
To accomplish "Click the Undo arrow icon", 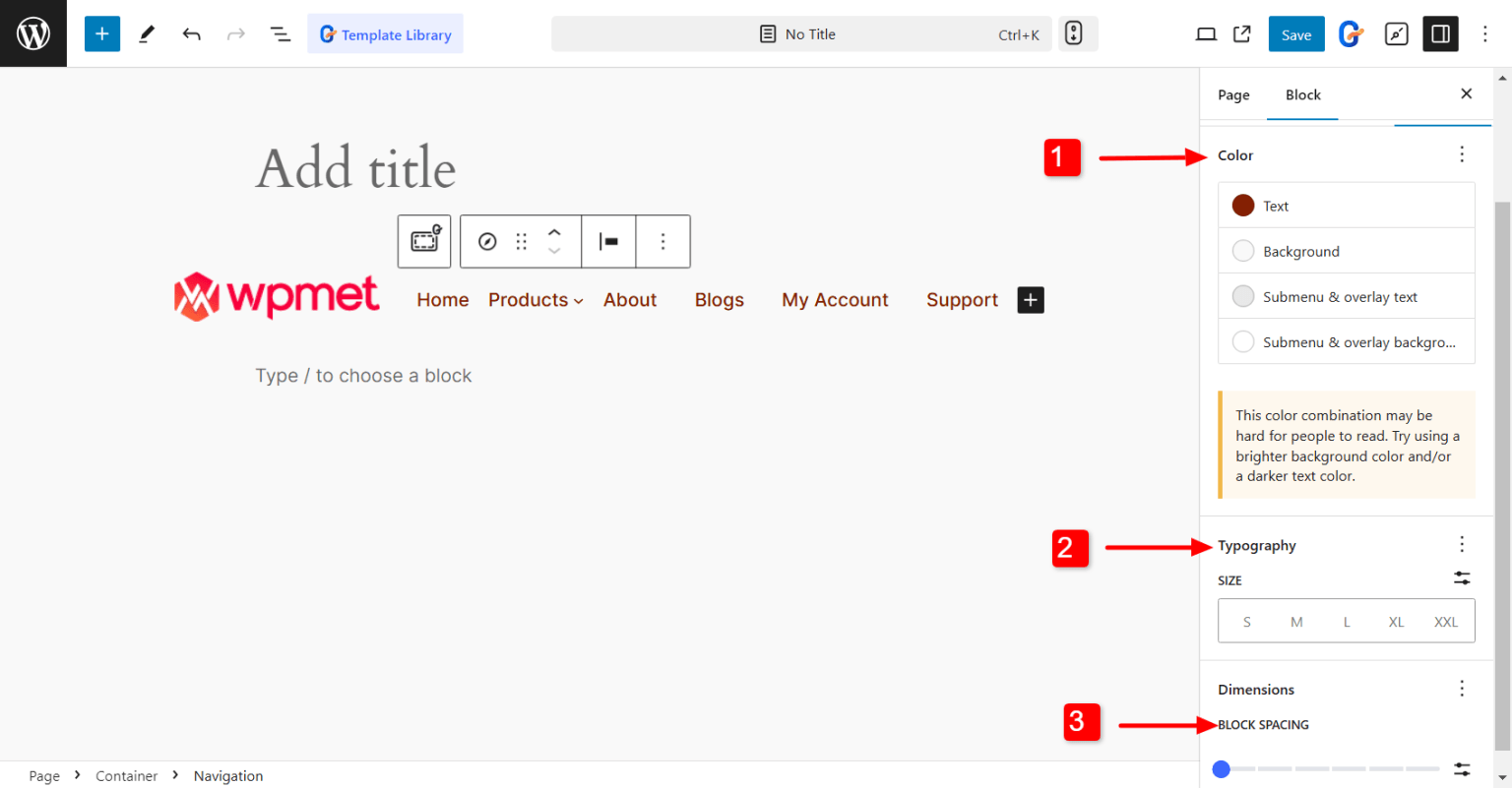I will tap(191, 33).
